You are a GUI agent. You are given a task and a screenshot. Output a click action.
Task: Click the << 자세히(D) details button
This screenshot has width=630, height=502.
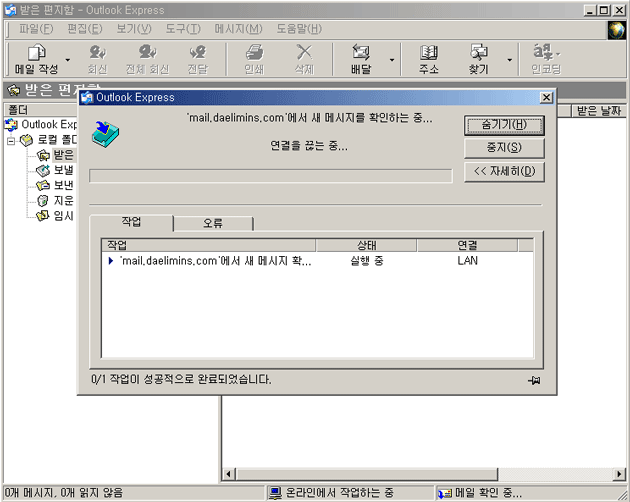click(x=504, y=172)
